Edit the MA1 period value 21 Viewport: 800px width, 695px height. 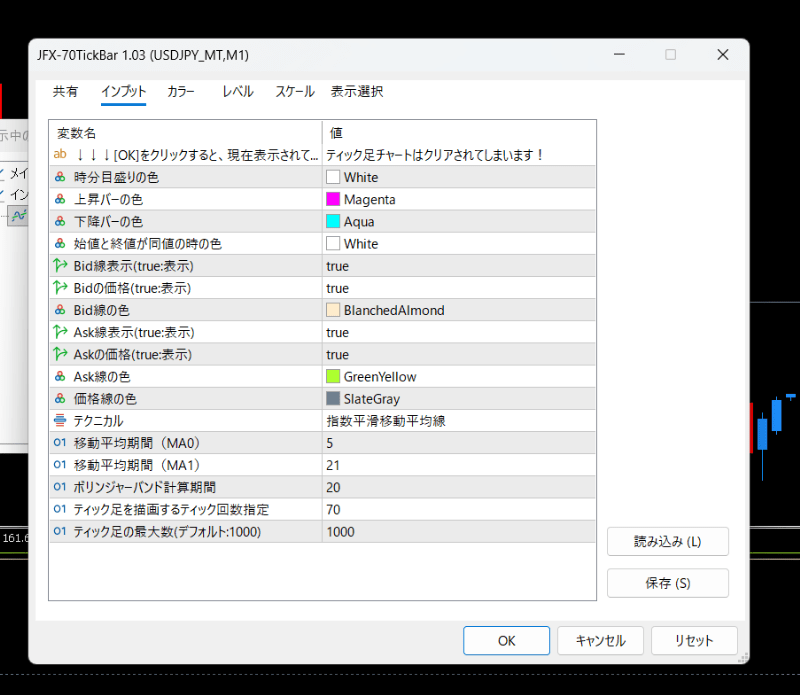[x=459, y=465]
